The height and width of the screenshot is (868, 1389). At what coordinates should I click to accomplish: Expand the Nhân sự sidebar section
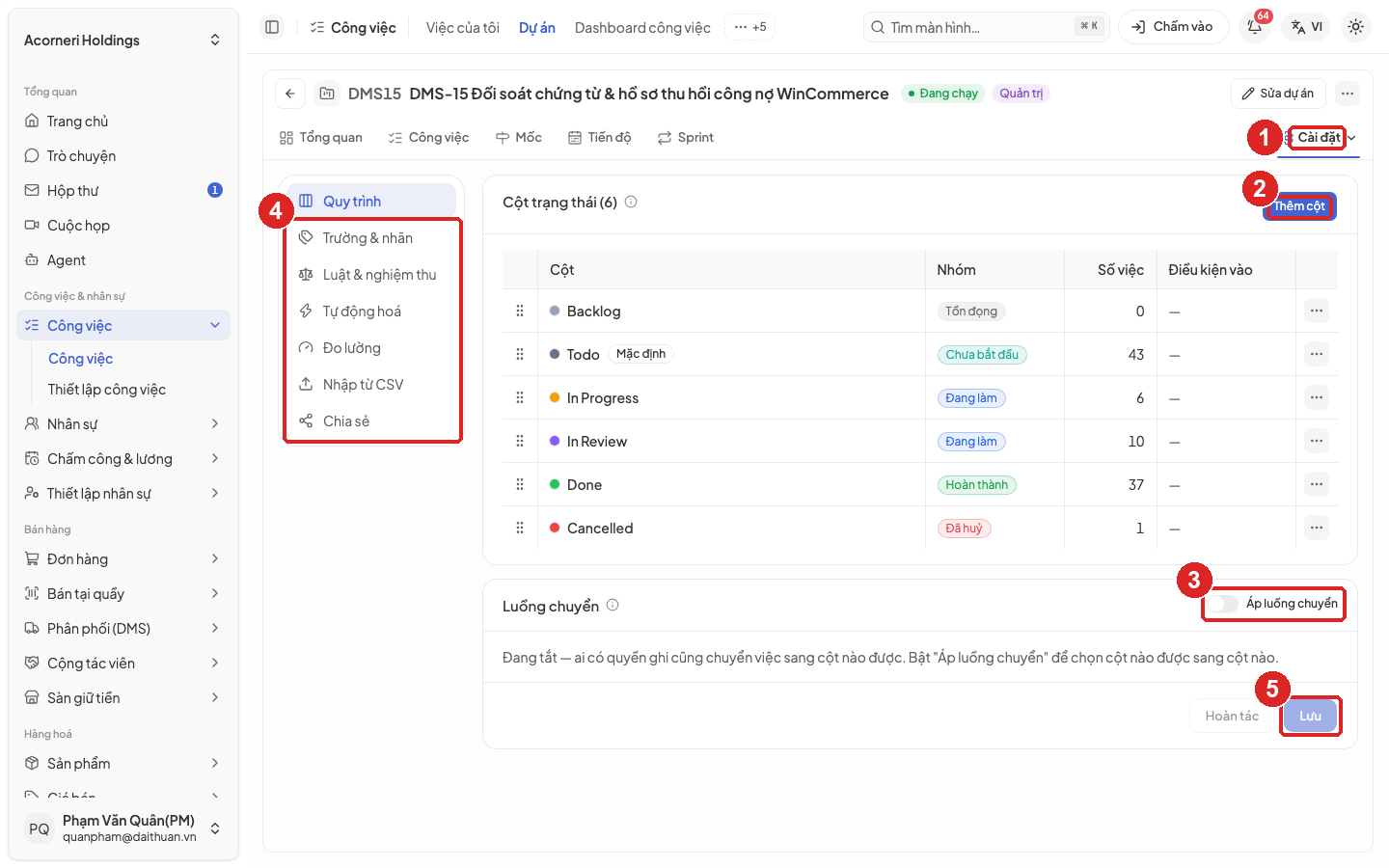[x=215, y=423]
